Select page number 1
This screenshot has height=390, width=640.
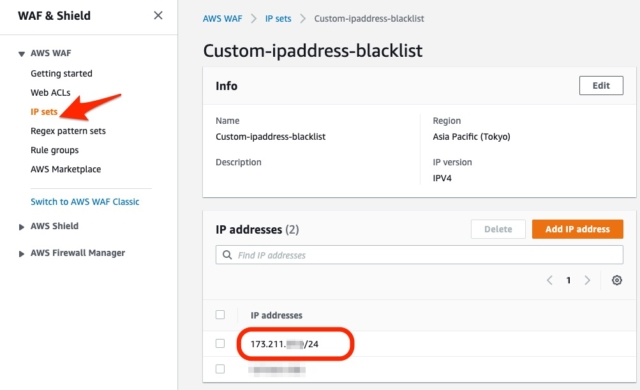[x=568, y=280]
